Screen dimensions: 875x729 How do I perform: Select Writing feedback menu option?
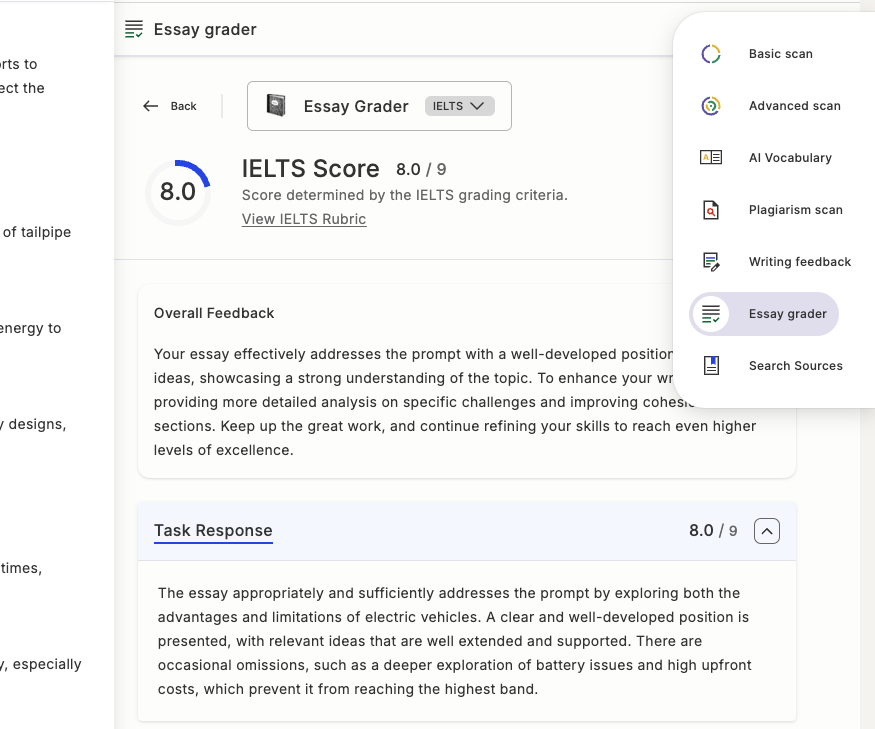pos(799,262)
